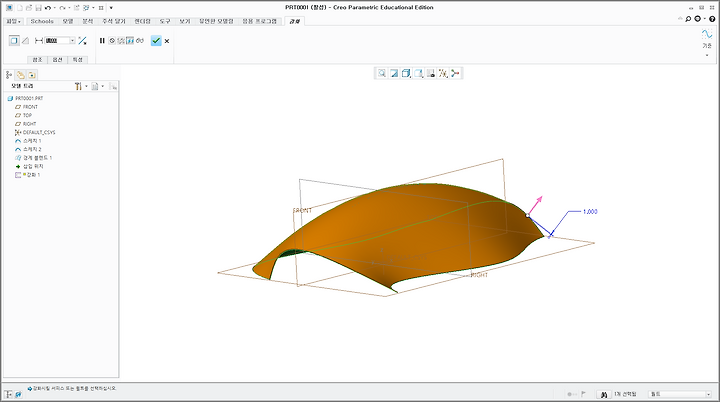Select the FRONT datum plane in tree

(x=26, y=107)
